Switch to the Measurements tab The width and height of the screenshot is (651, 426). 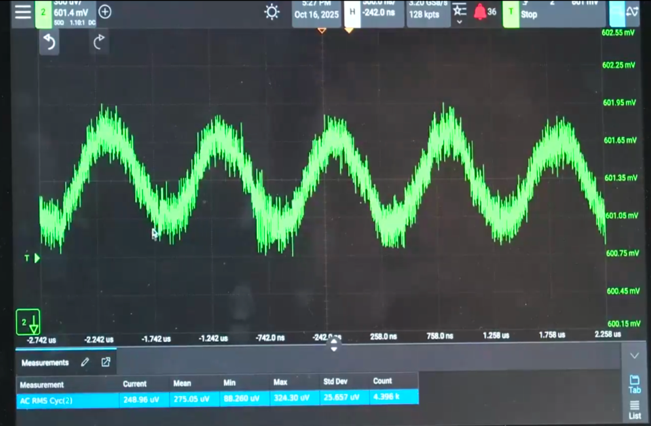click(45, 363)
